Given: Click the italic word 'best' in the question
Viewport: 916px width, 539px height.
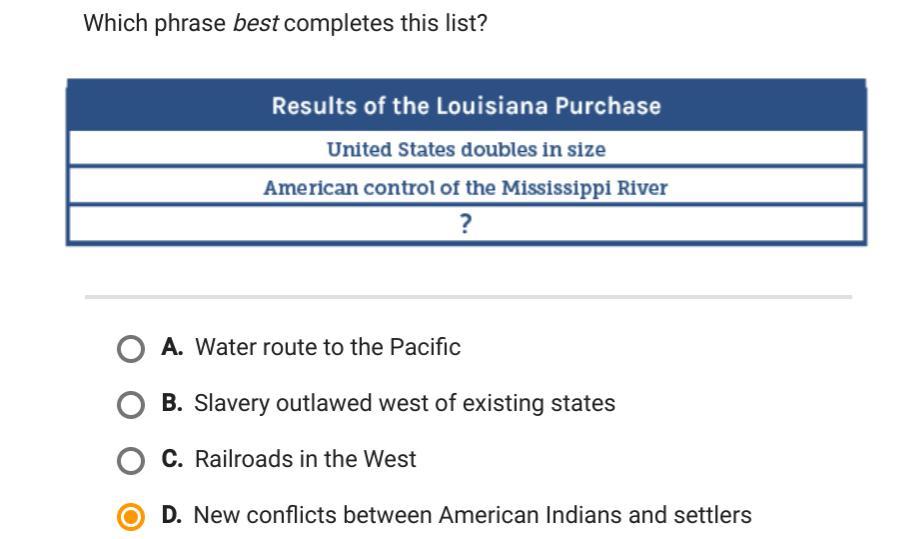Looking at the screenshot, I should (x=256, y=24).
